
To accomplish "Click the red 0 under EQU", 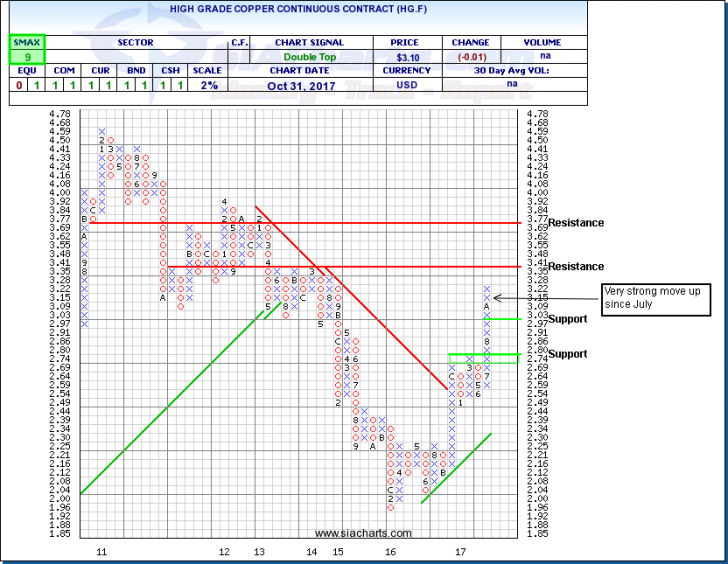I will click(18, 85).
